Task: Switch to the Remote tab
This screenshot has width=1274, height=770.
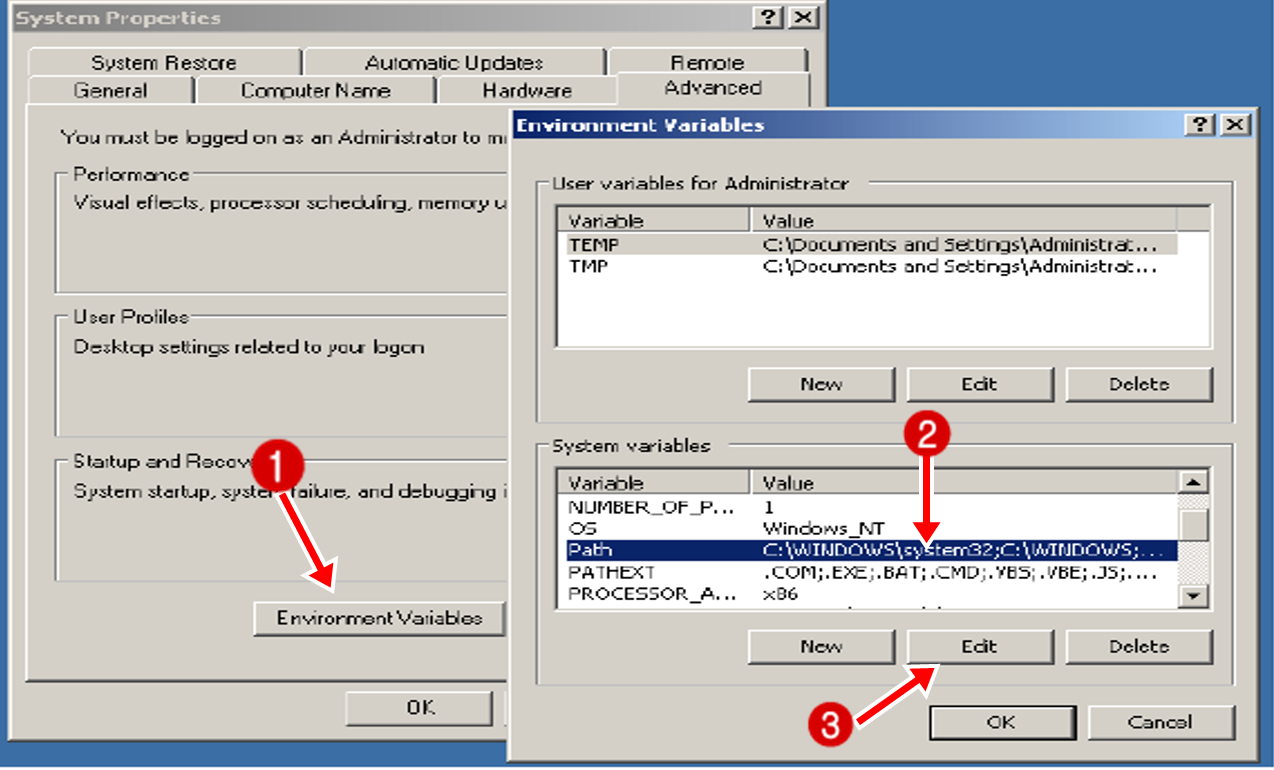Action: 707,61
